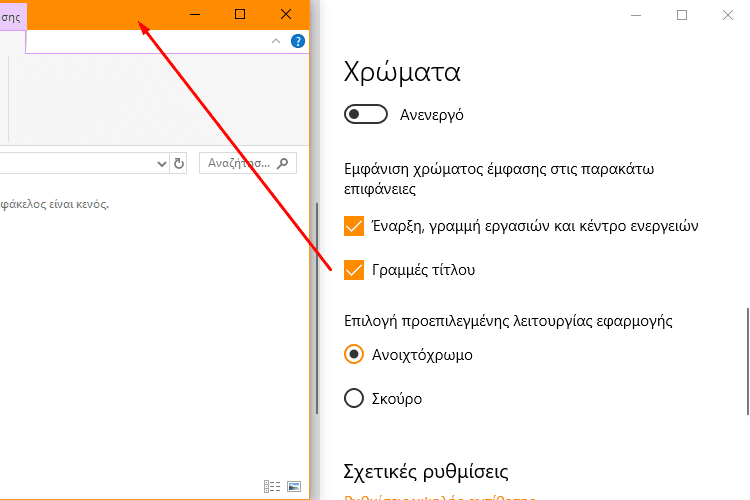Uncheck Έναρξη, γραμμή εργασιών και κέντρο ενεργειών

354,226
